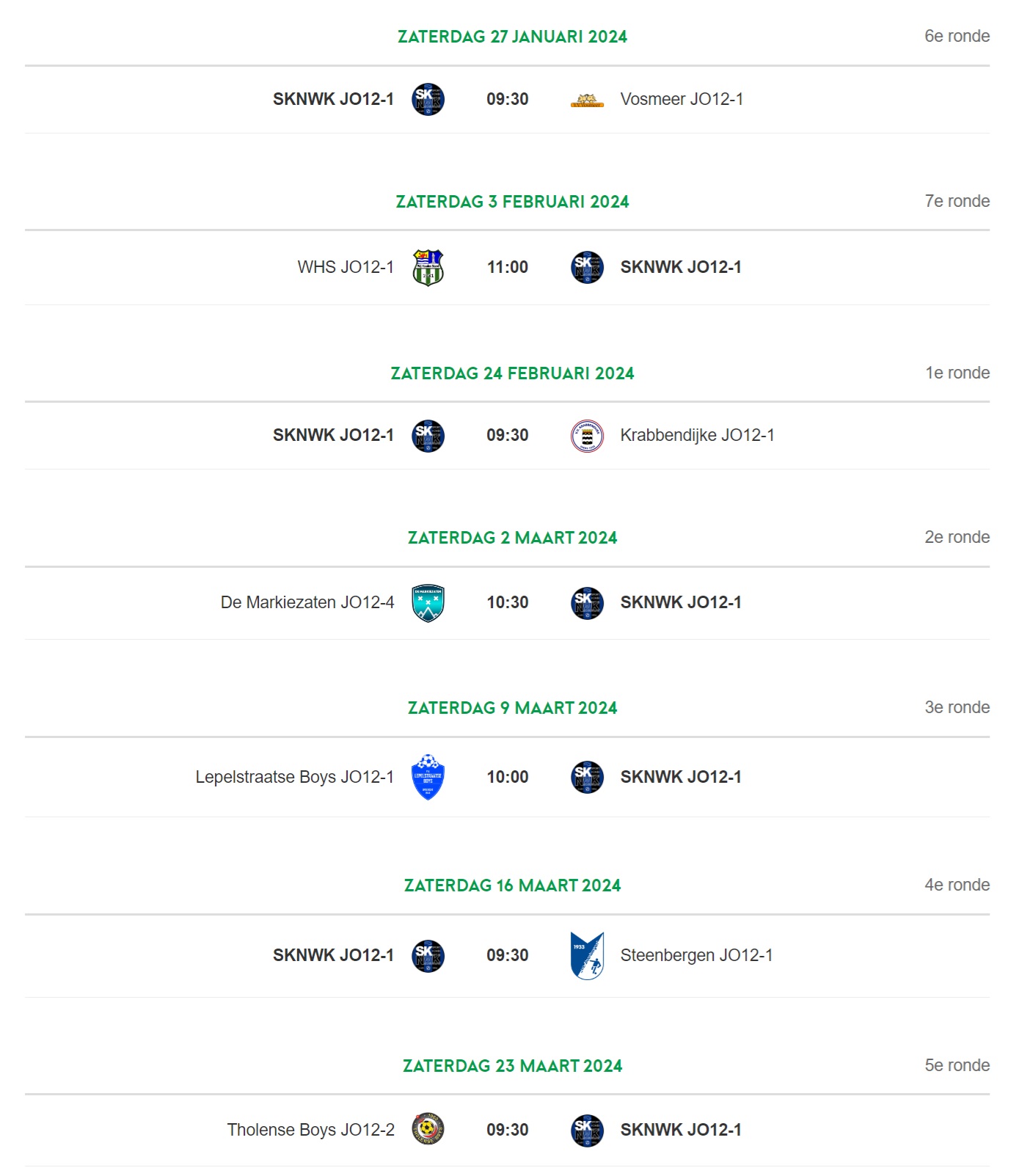Select Lepelstraatse Boys JO12-1 team name
Screen dimensions: 1019x1176
(295, 777)
